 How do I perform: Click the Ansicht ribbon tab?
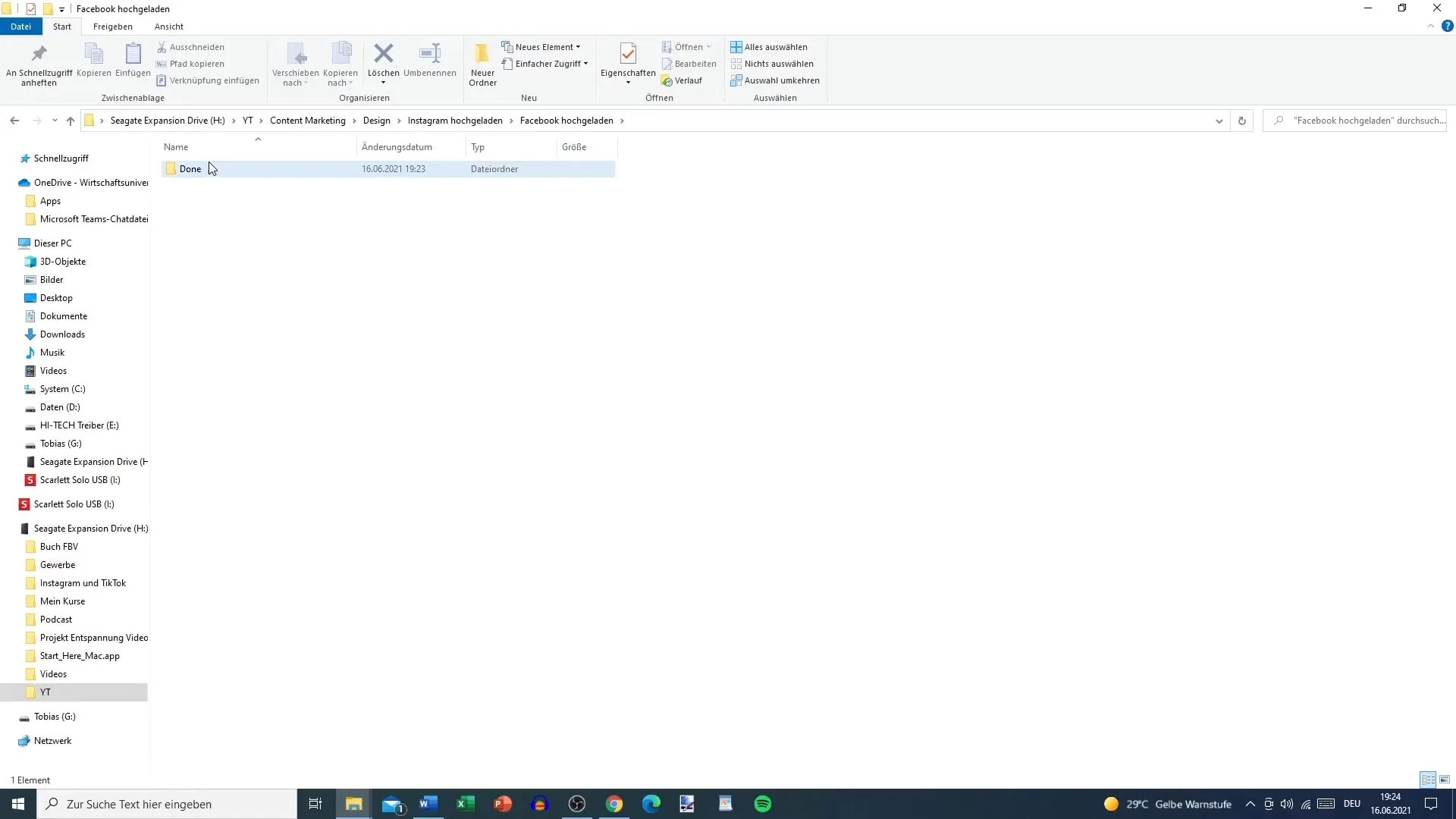[x=169, y=27]
